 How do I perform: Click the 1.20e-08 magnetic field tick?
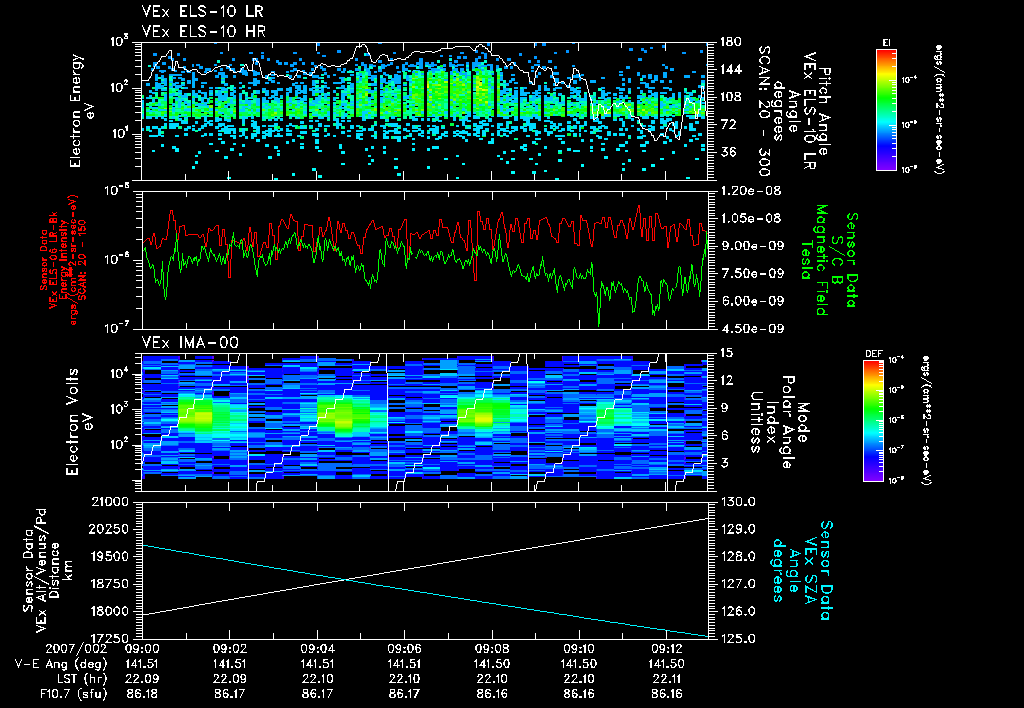pyautogui.click(x=750, y=191)
